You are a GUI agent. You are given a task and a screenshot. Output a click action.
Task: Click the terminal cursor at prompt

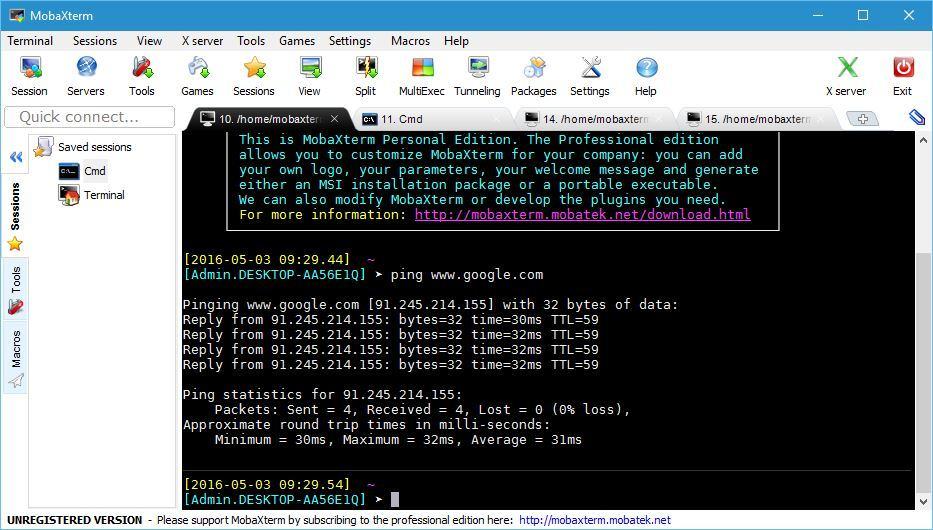click(395, 500)
